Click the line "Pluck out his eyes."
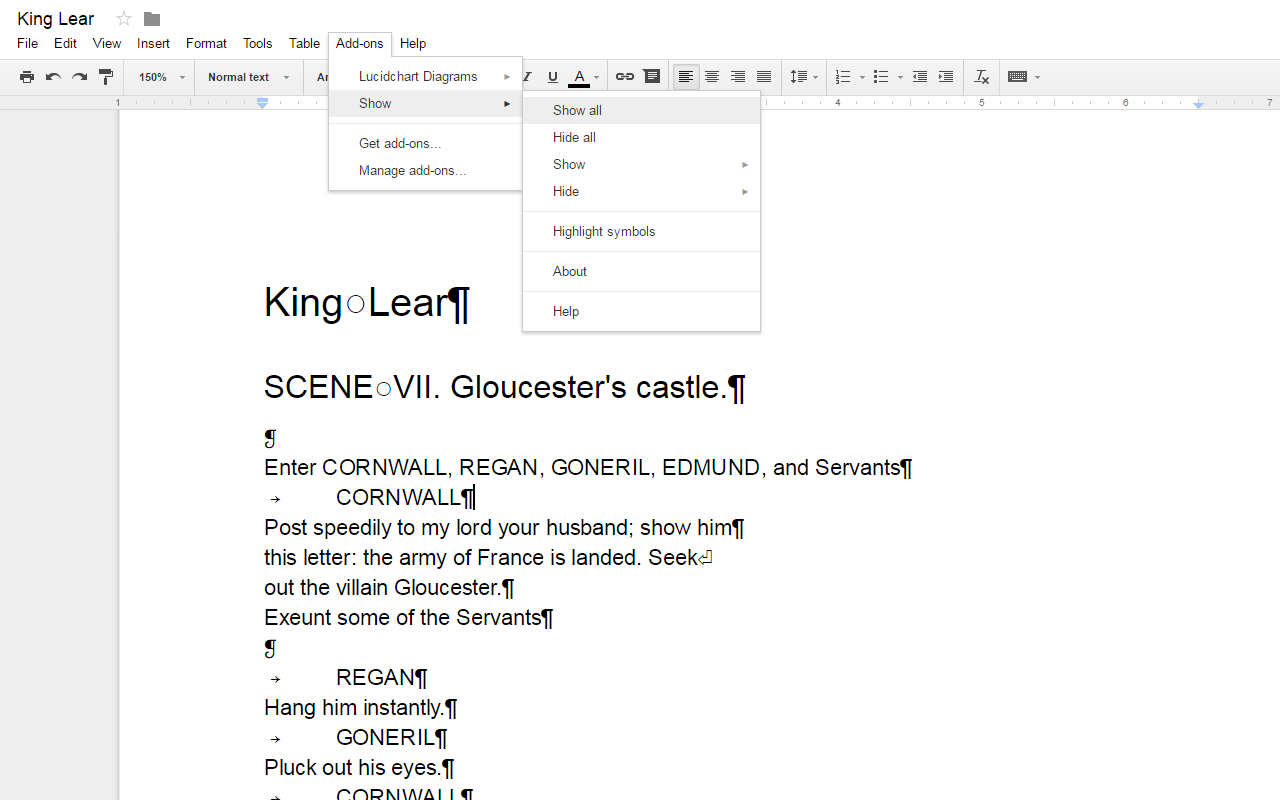 coord(359,768)
